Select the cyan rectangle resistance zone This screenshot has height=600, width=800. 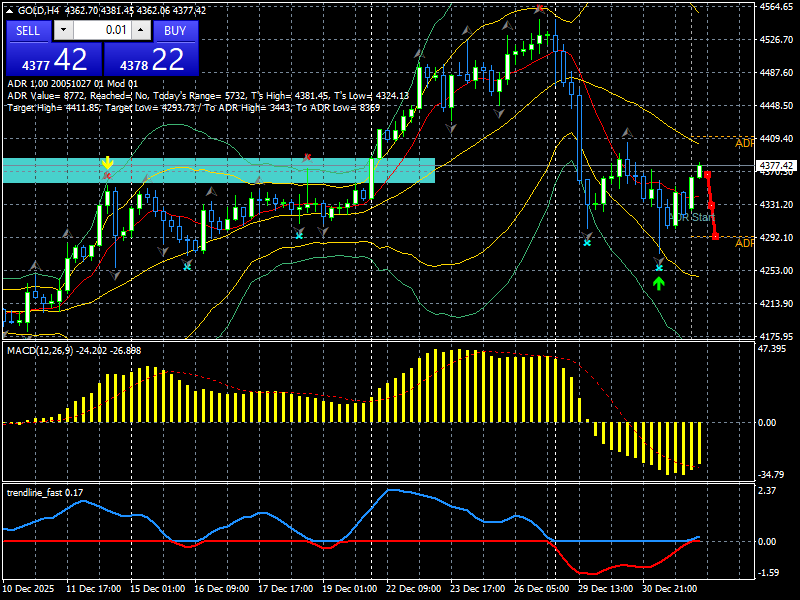[219, 170]
